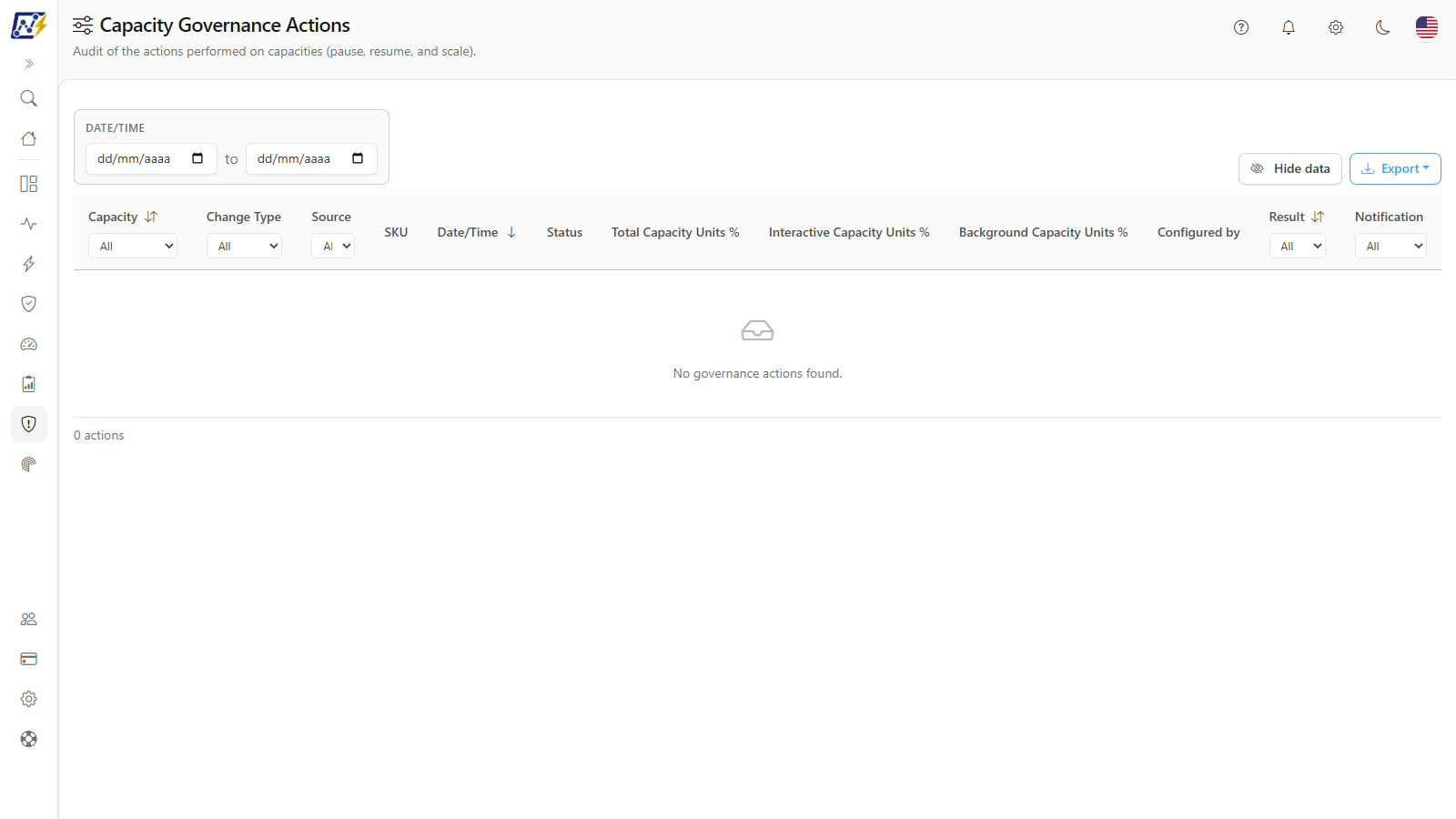This screenshot has width=1456, height=819.
Task: Change language via US flag icon
Action: 1427,27
